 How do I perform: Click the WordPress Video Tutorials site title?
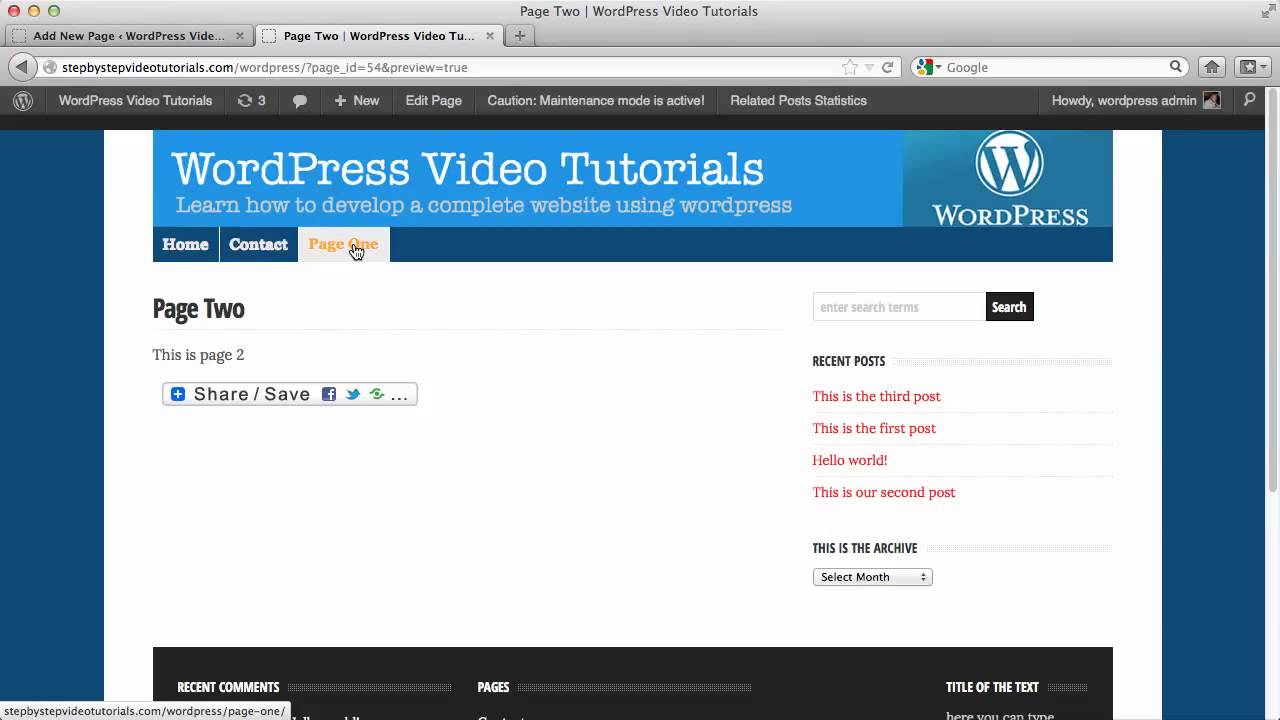point(467,168)
